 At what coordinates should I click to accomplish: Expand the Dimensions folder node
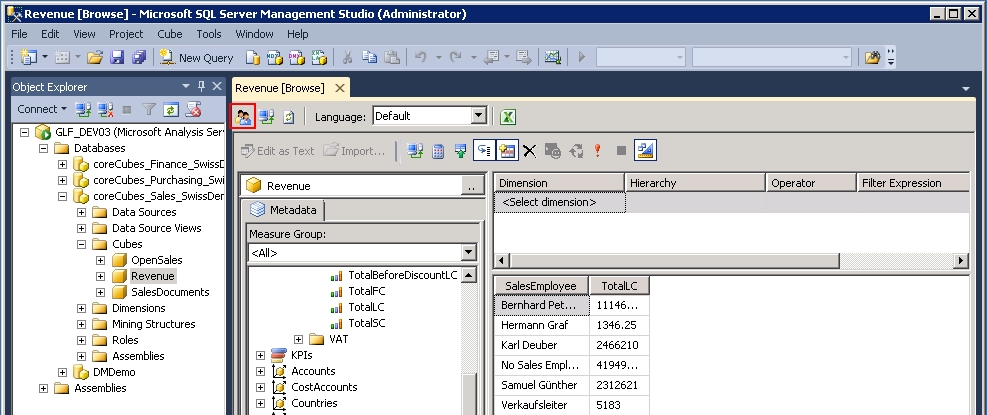click(81, 308)
